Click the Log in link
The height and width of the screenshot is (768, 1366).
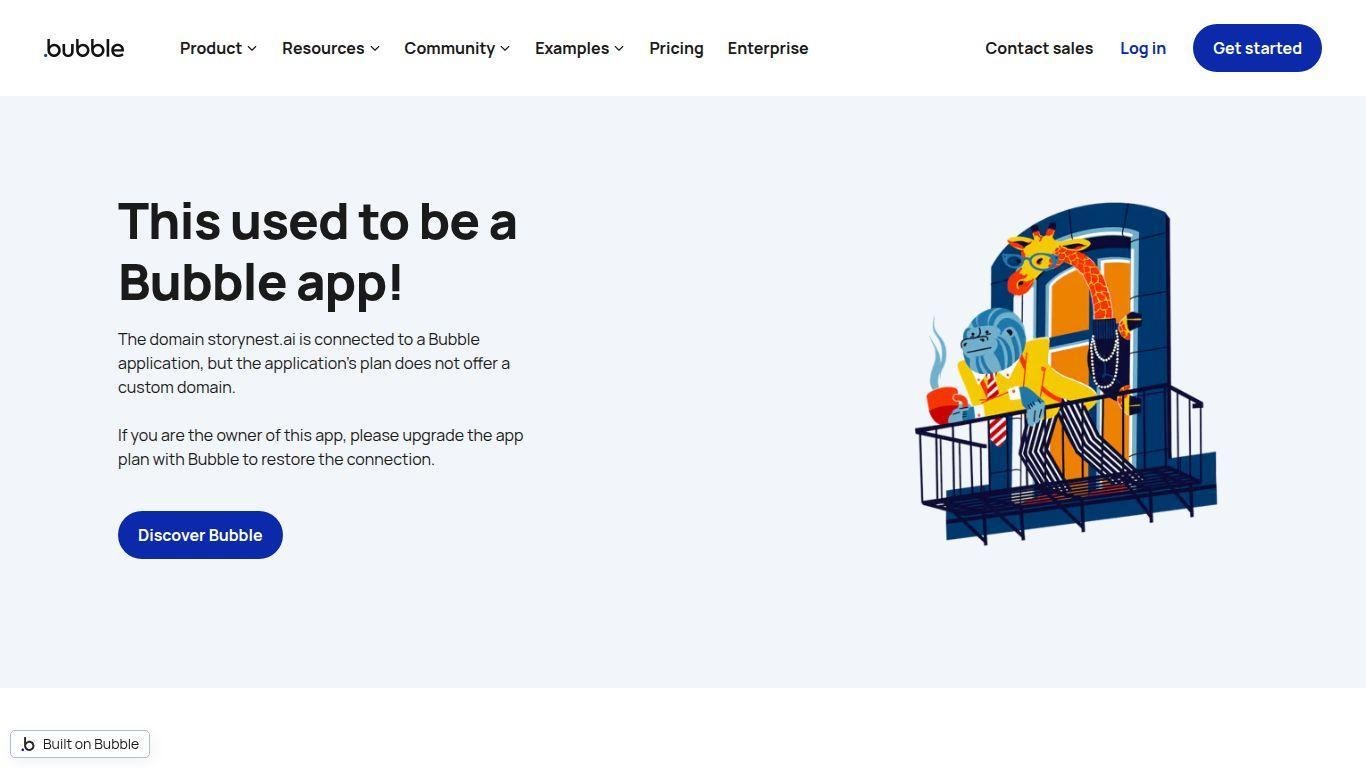click(x=1143, y=48)
